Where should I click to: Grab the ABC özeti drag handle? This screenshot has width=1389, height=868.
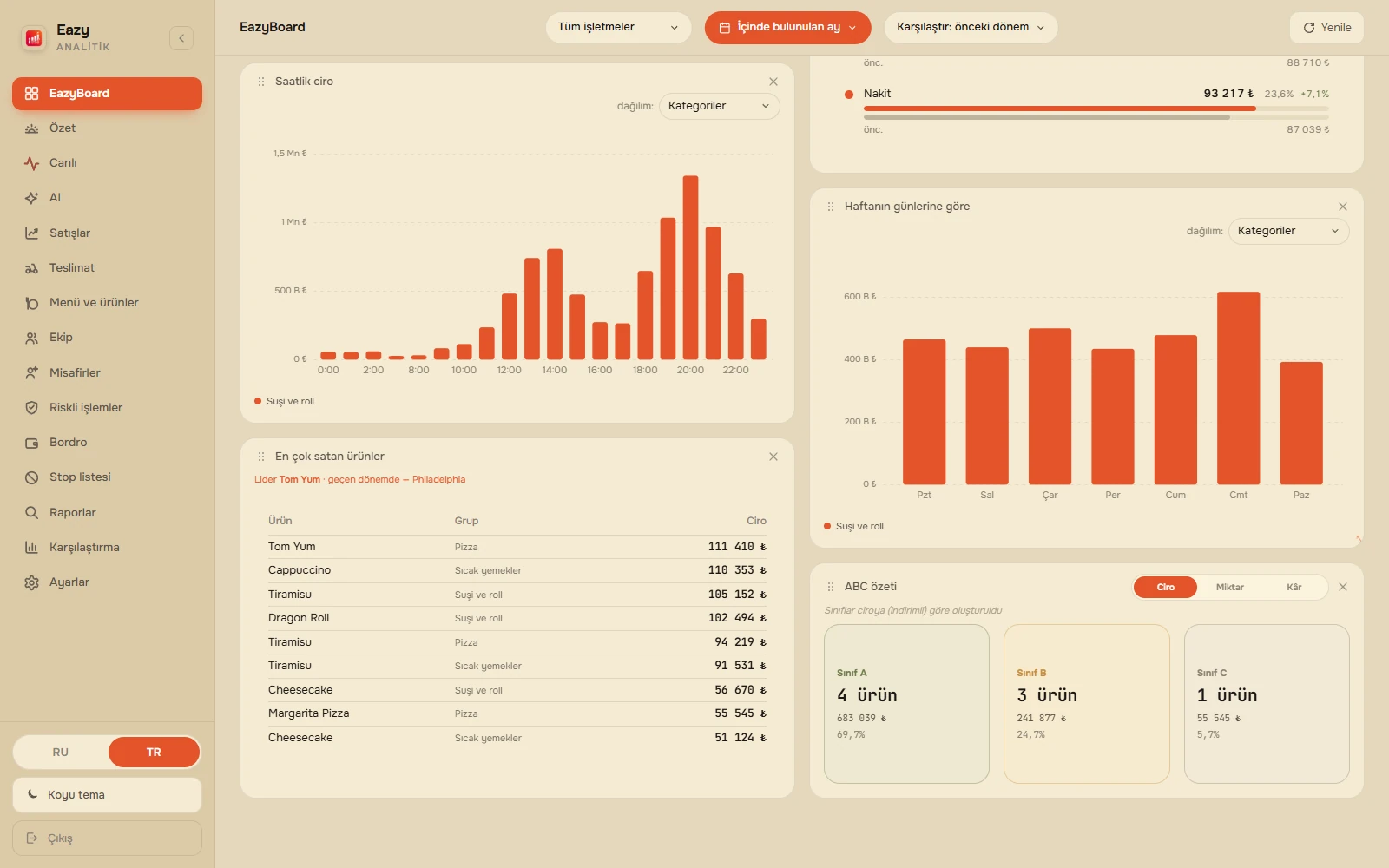point(831,587)
